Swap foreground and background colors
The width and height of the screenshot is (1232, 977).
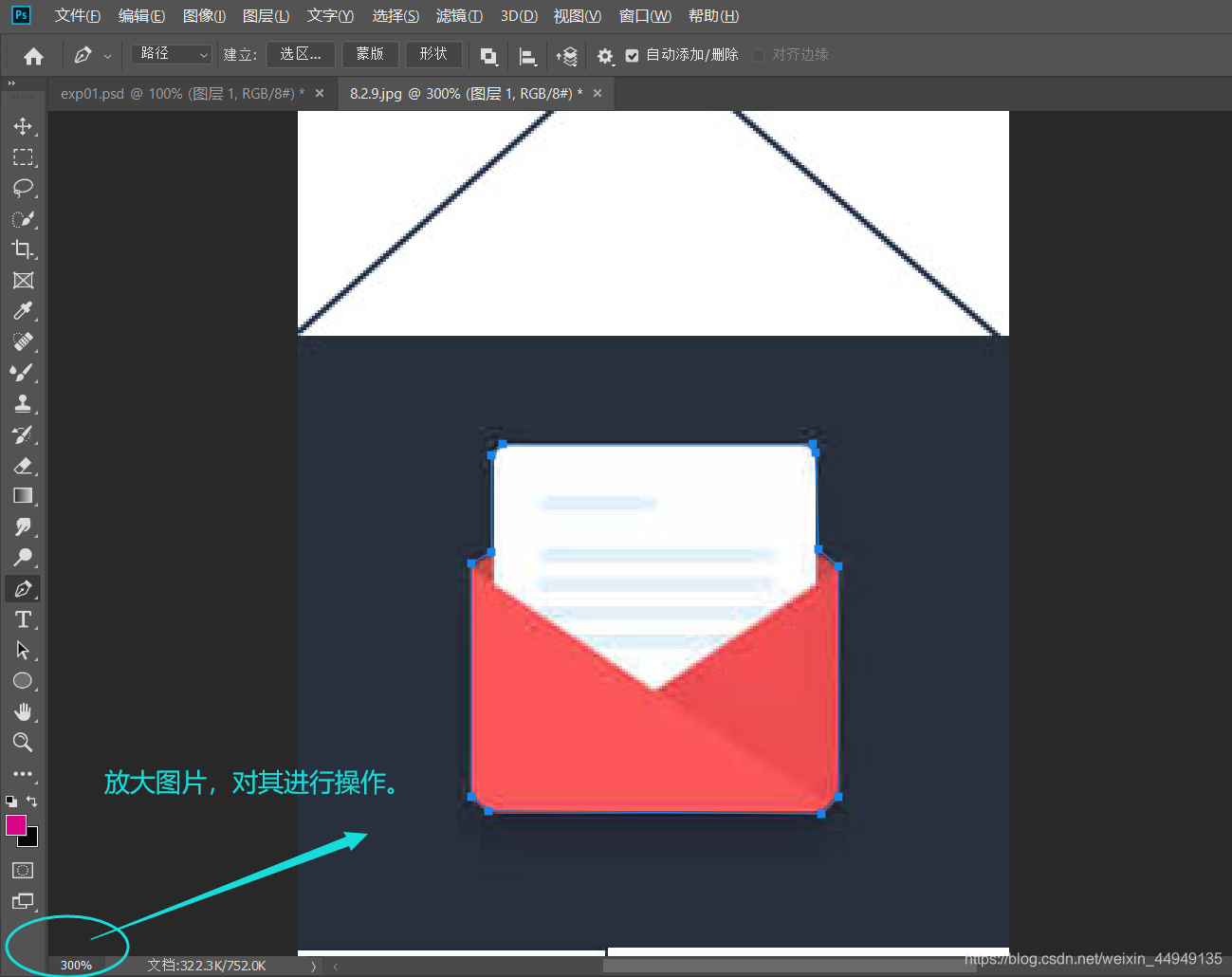[x=32, y=802]
